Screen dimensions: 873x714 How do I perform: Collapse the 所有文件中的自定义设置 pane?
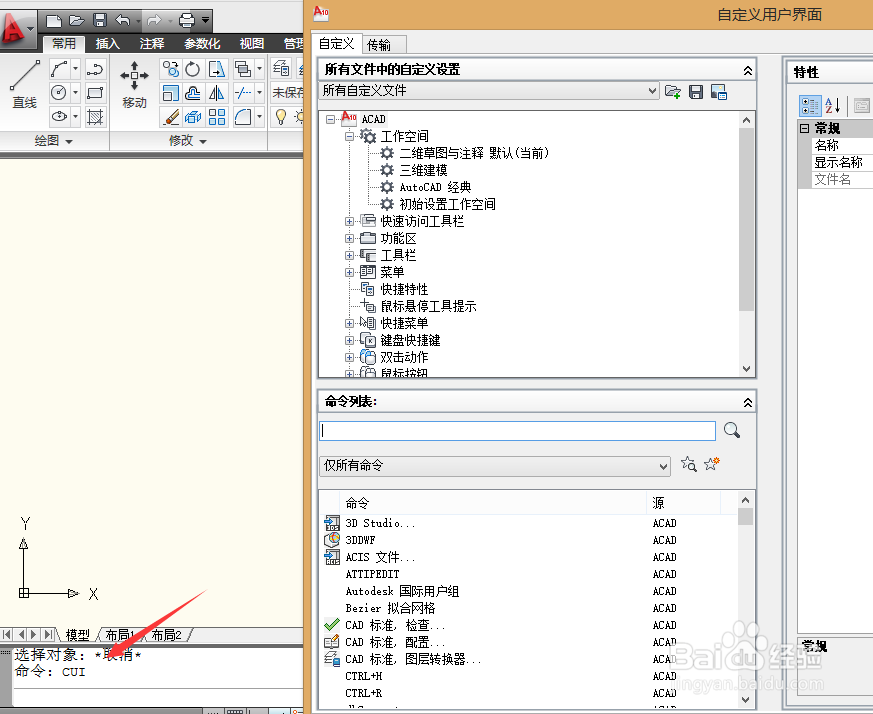[x=748, y=70]
